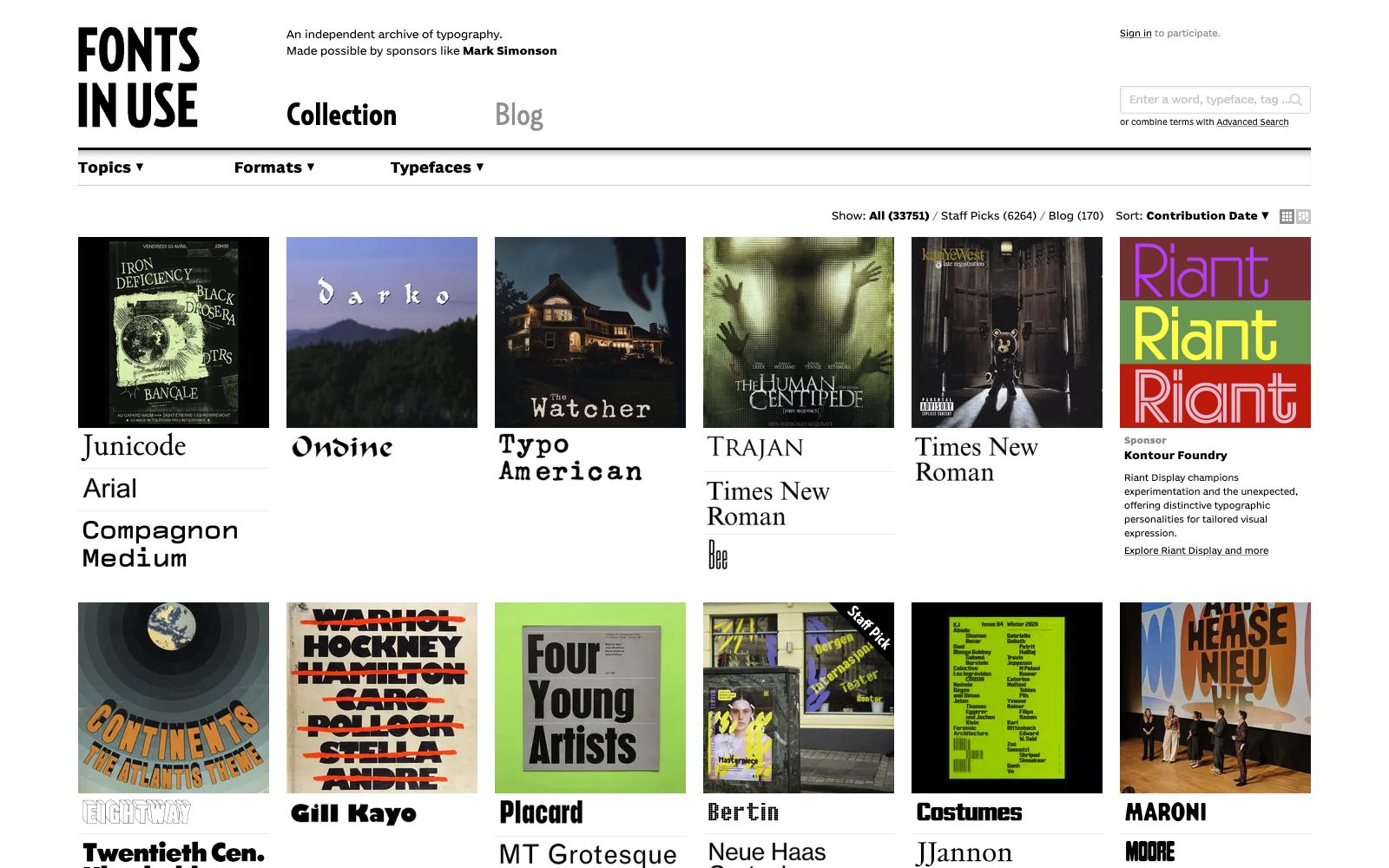Switch to small grid view icon
This screenshot has width=1389, height=868.
1287,216
